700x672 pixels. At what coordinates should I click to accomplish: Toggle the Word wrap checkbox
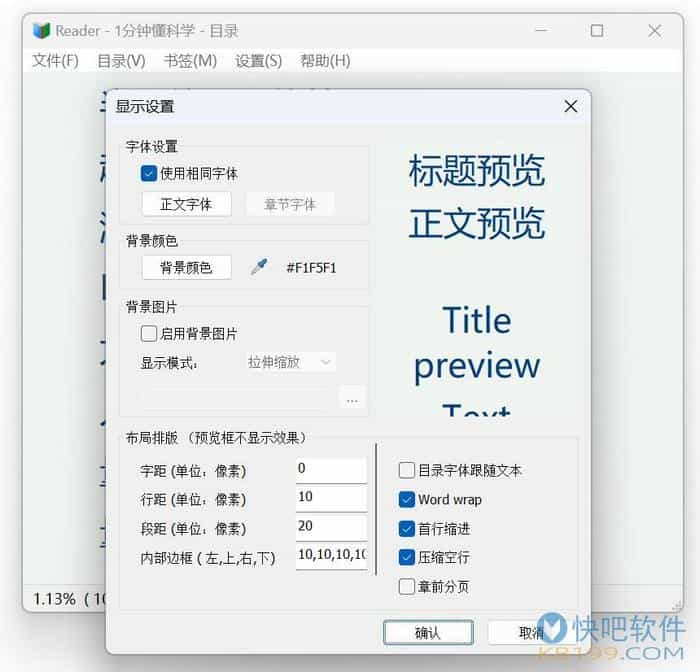click(x=407, y=499)
